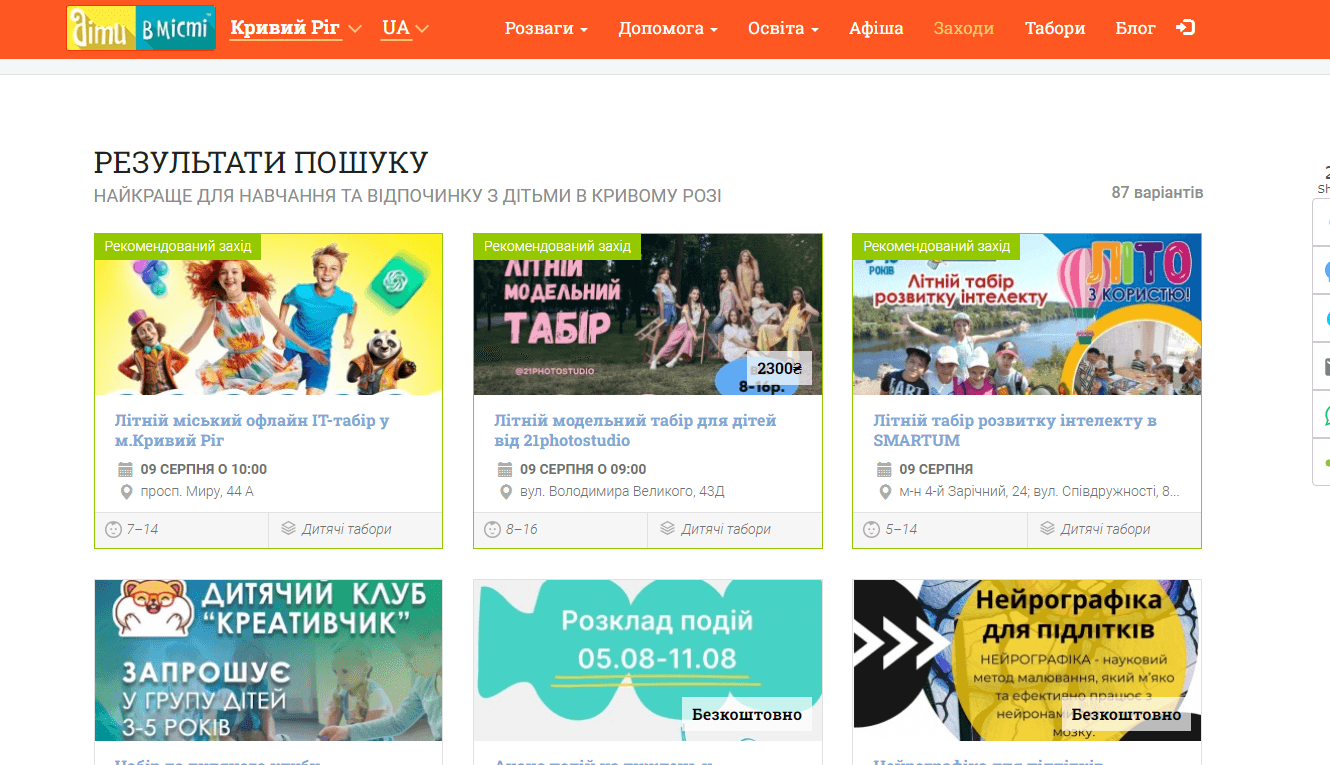Click the age range 8–16

pos(521,529)
